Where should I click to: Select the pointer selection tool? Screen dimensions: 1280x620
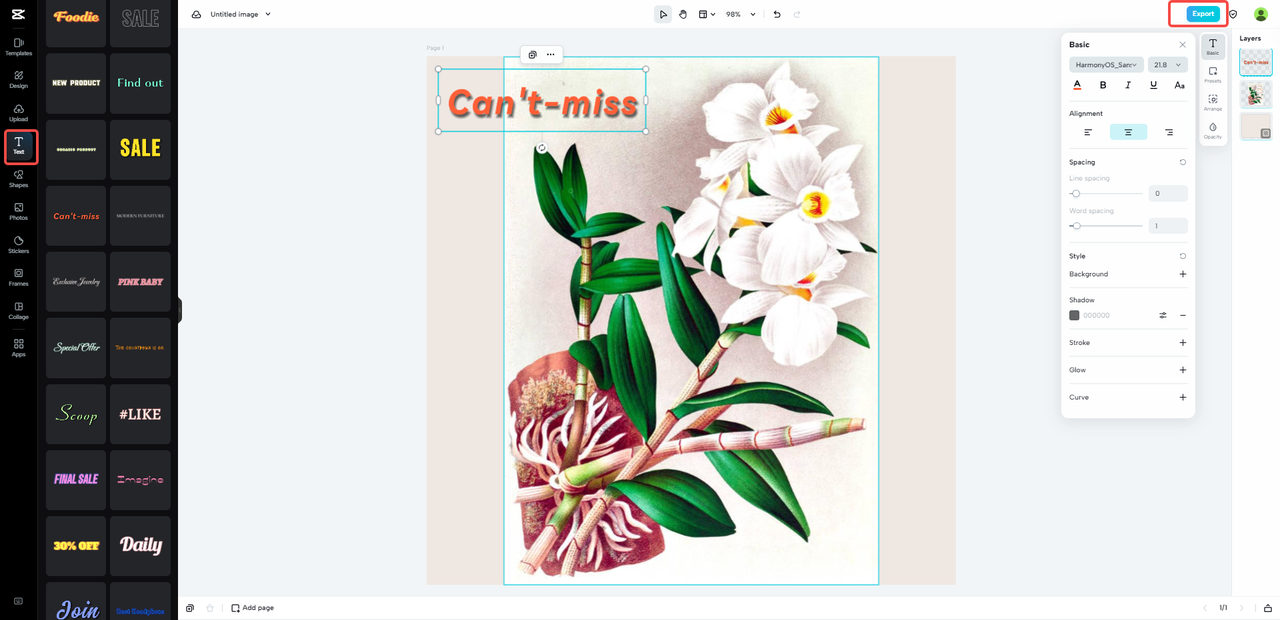663,14
